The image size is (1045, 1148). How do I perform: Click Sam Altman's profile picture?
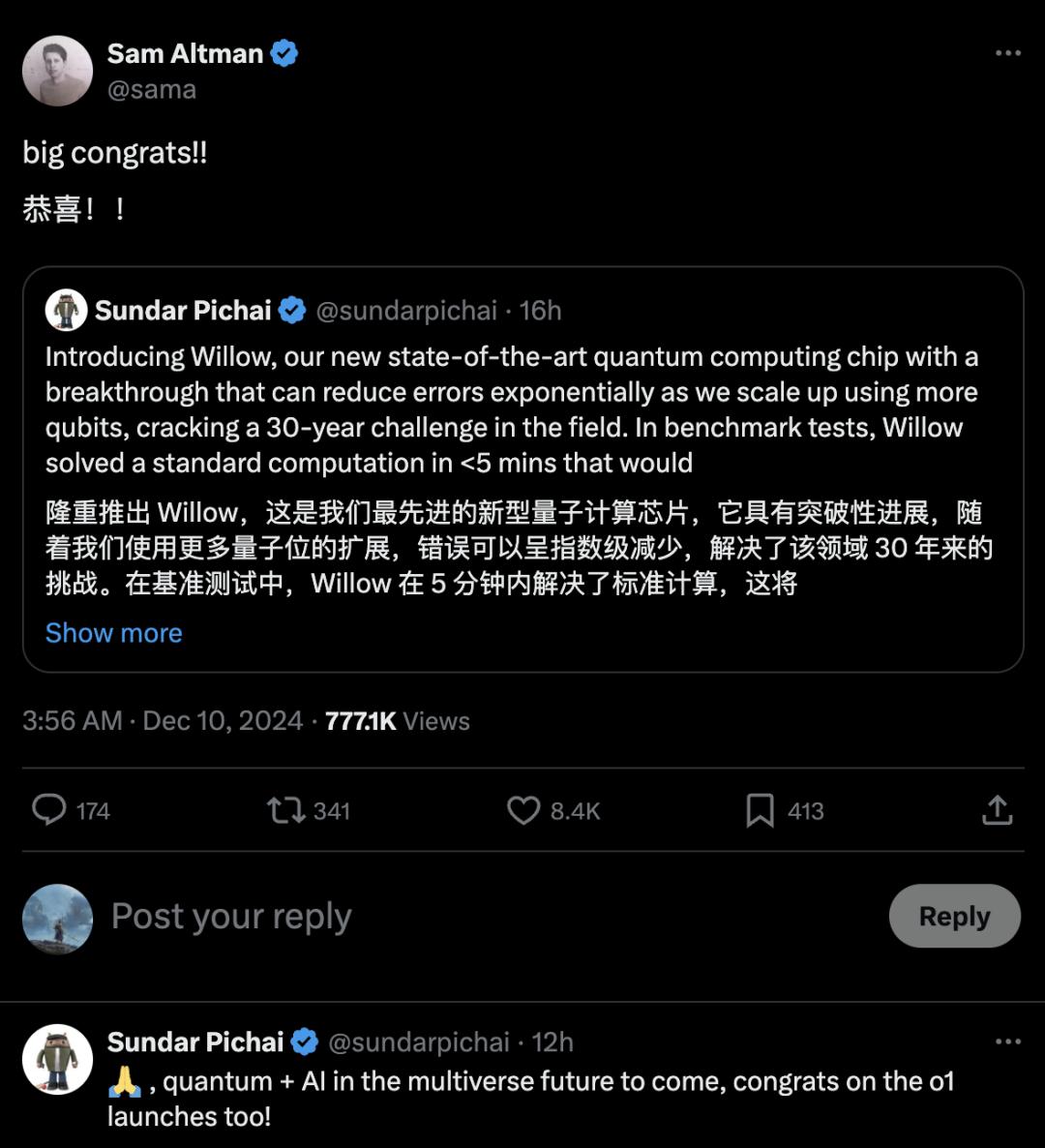click(58, 71)
